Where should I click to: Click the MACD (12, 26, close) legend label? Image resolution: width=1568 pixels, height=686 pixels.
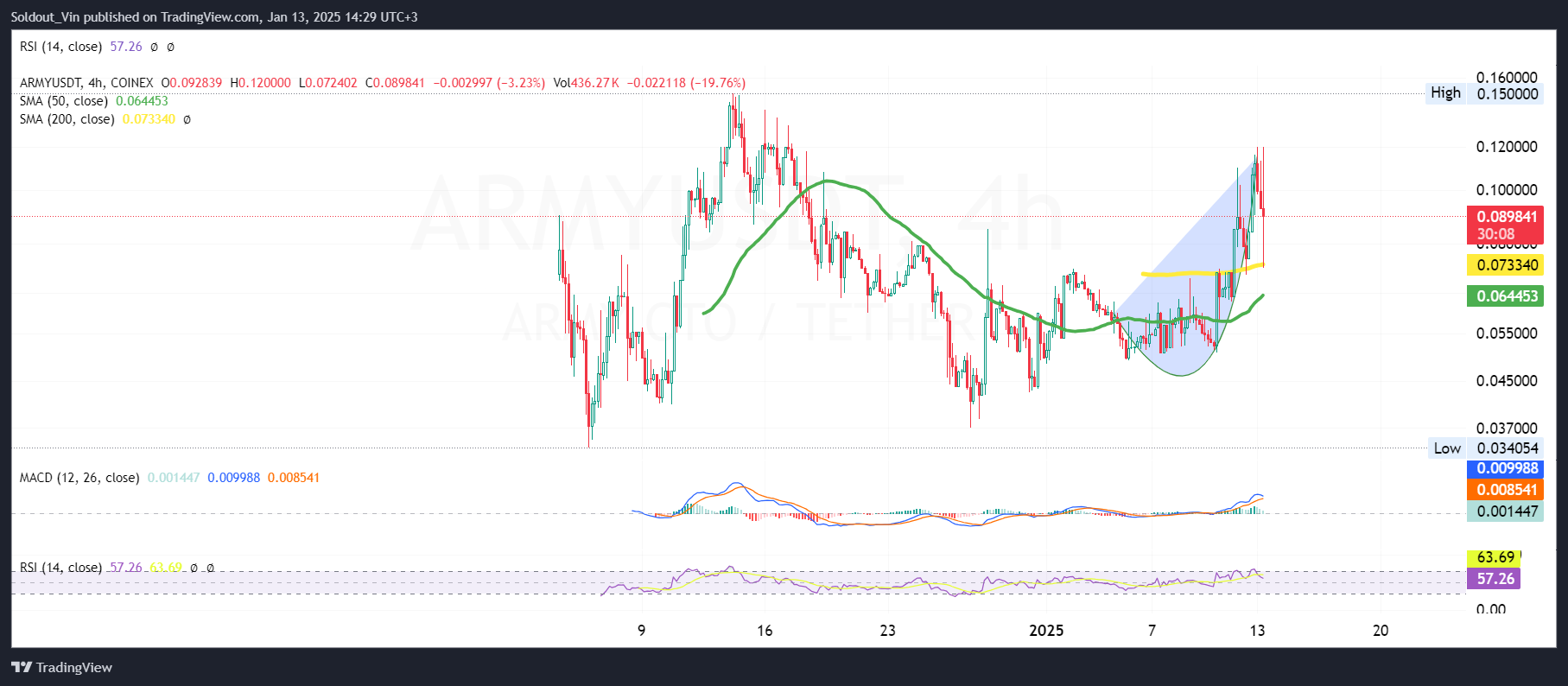click(79, 478)
